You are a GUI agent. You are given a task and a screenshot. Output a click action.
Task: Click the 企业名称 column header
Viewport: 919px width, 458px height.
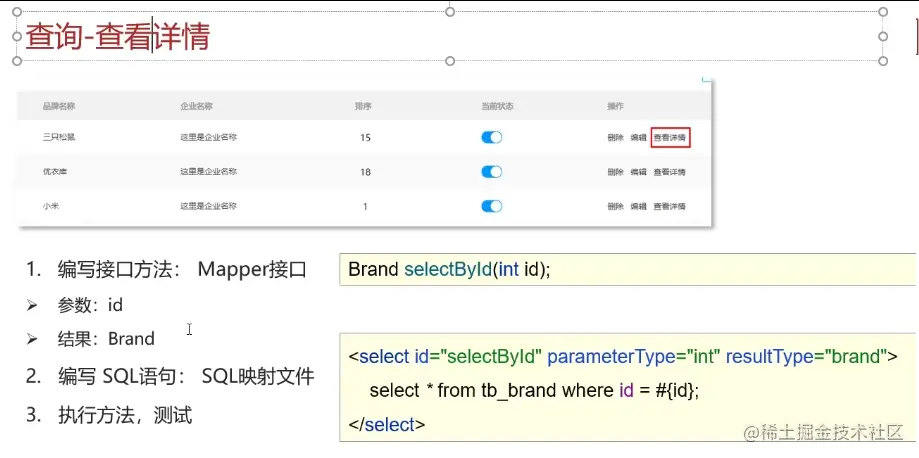click(x=196, y=106)
